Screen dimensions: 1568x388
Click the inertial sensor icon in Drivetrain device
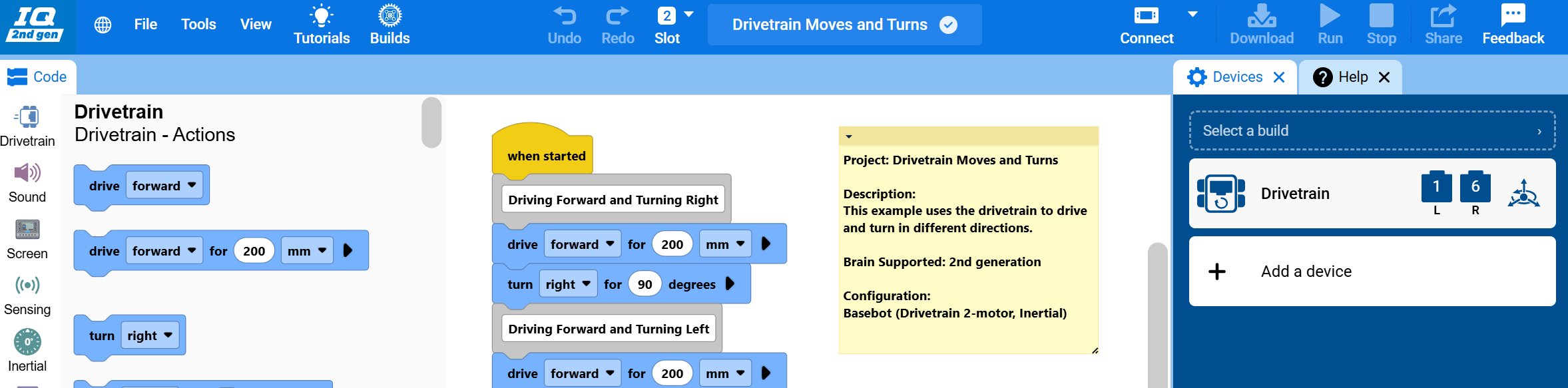1523,193
